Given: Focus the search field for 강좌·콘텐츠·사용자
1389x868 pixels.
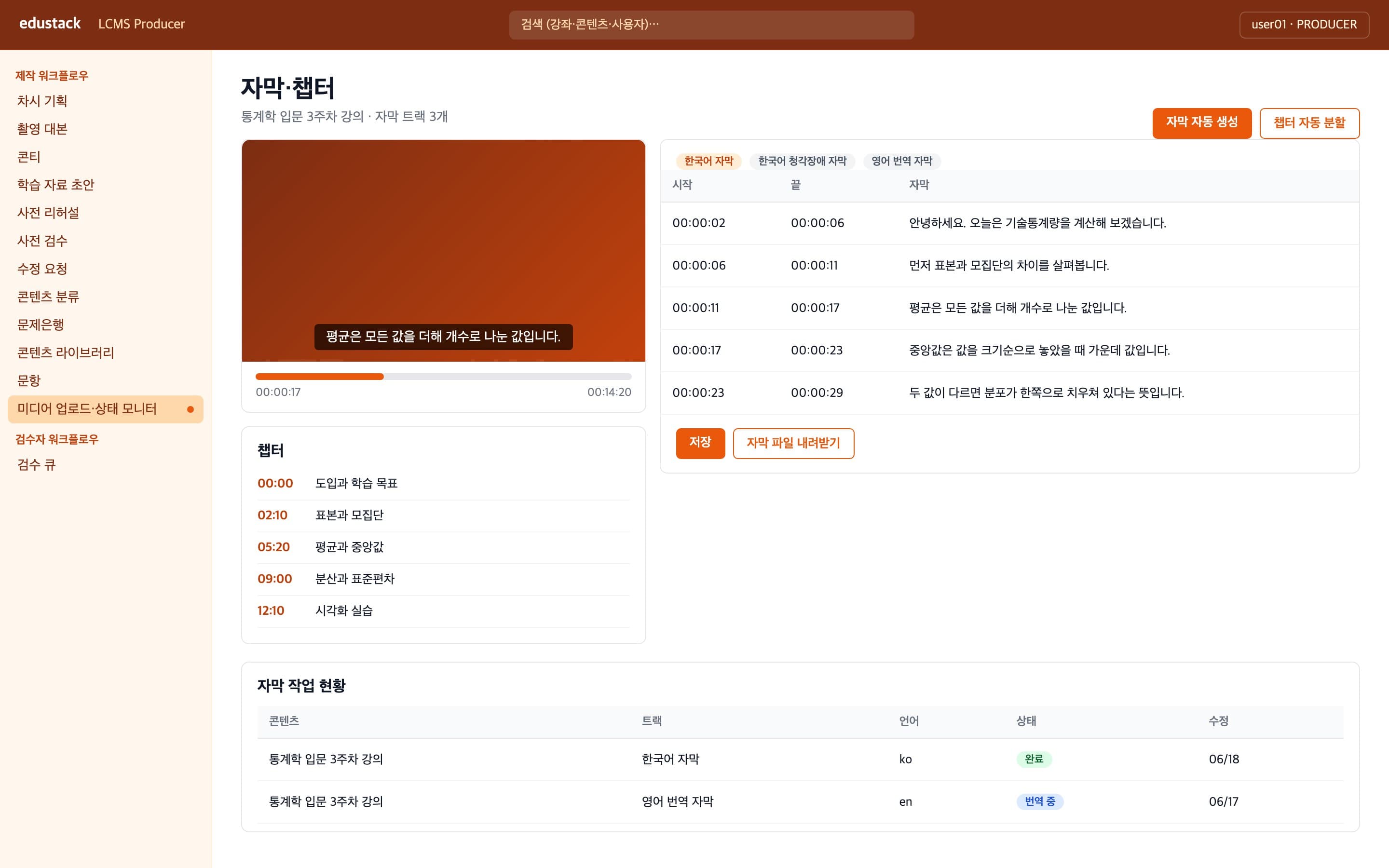Looking at the screenshot, I should pos(711,25).
